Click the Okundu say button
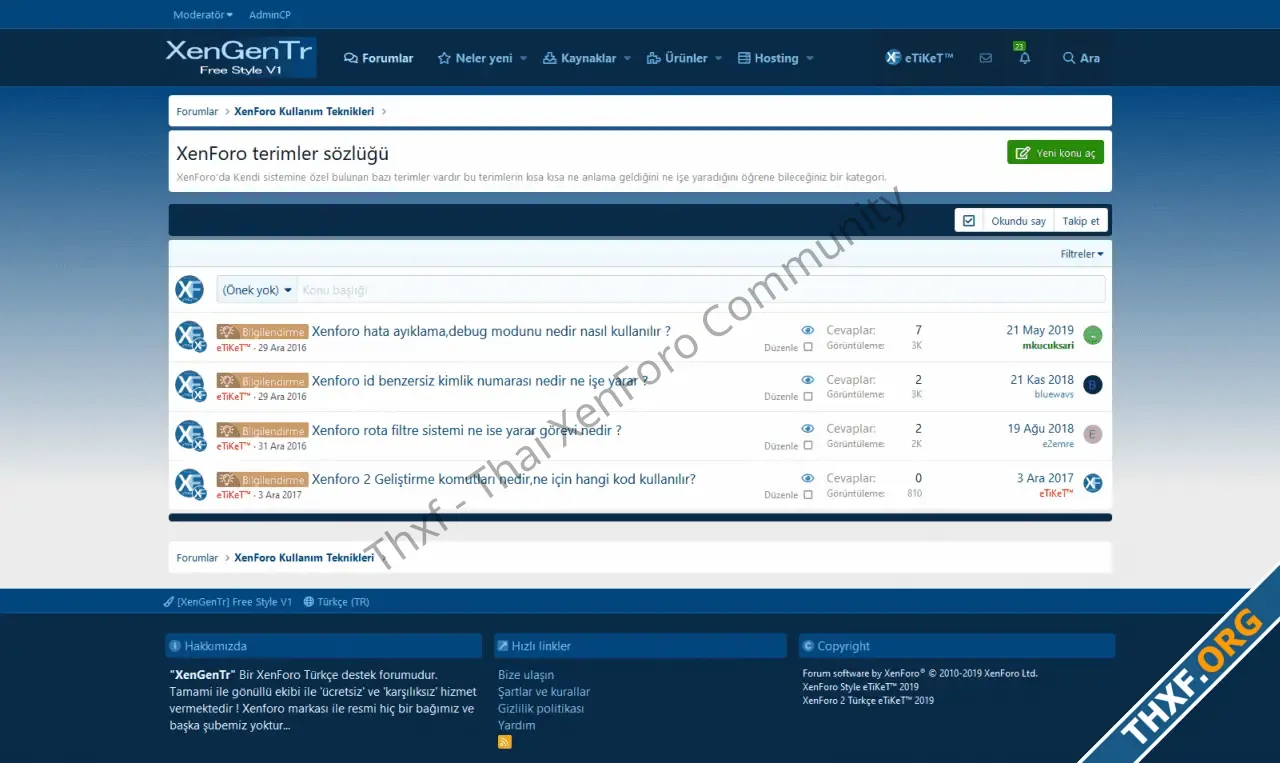This screenshot has height=763, width=1280. click(1018, 221)
